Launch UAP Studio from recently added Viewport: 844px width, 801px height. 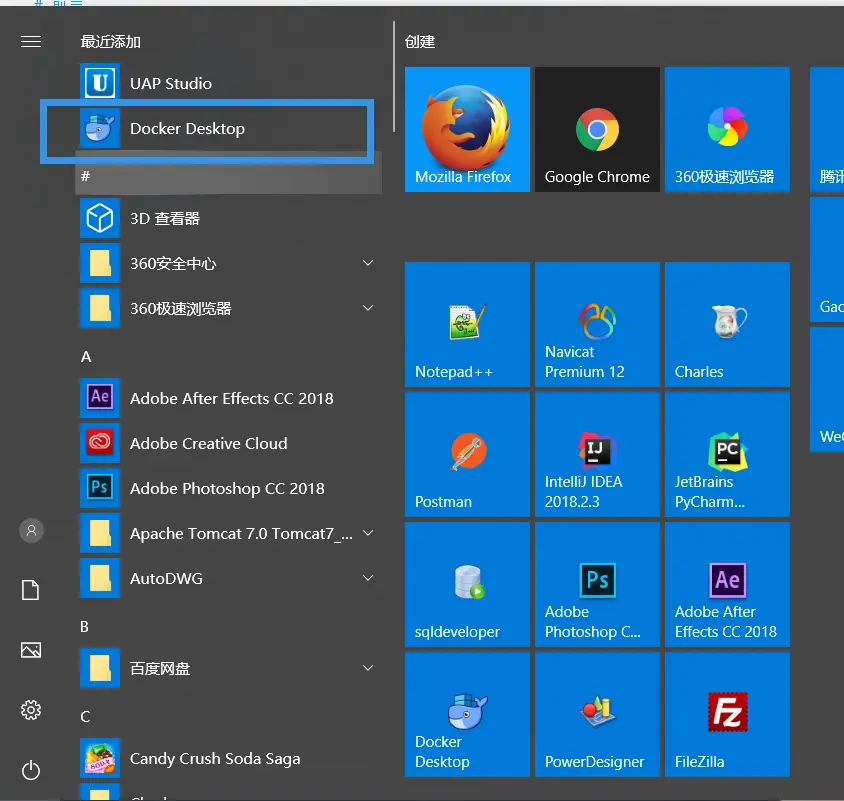click(x=229, y=83)
